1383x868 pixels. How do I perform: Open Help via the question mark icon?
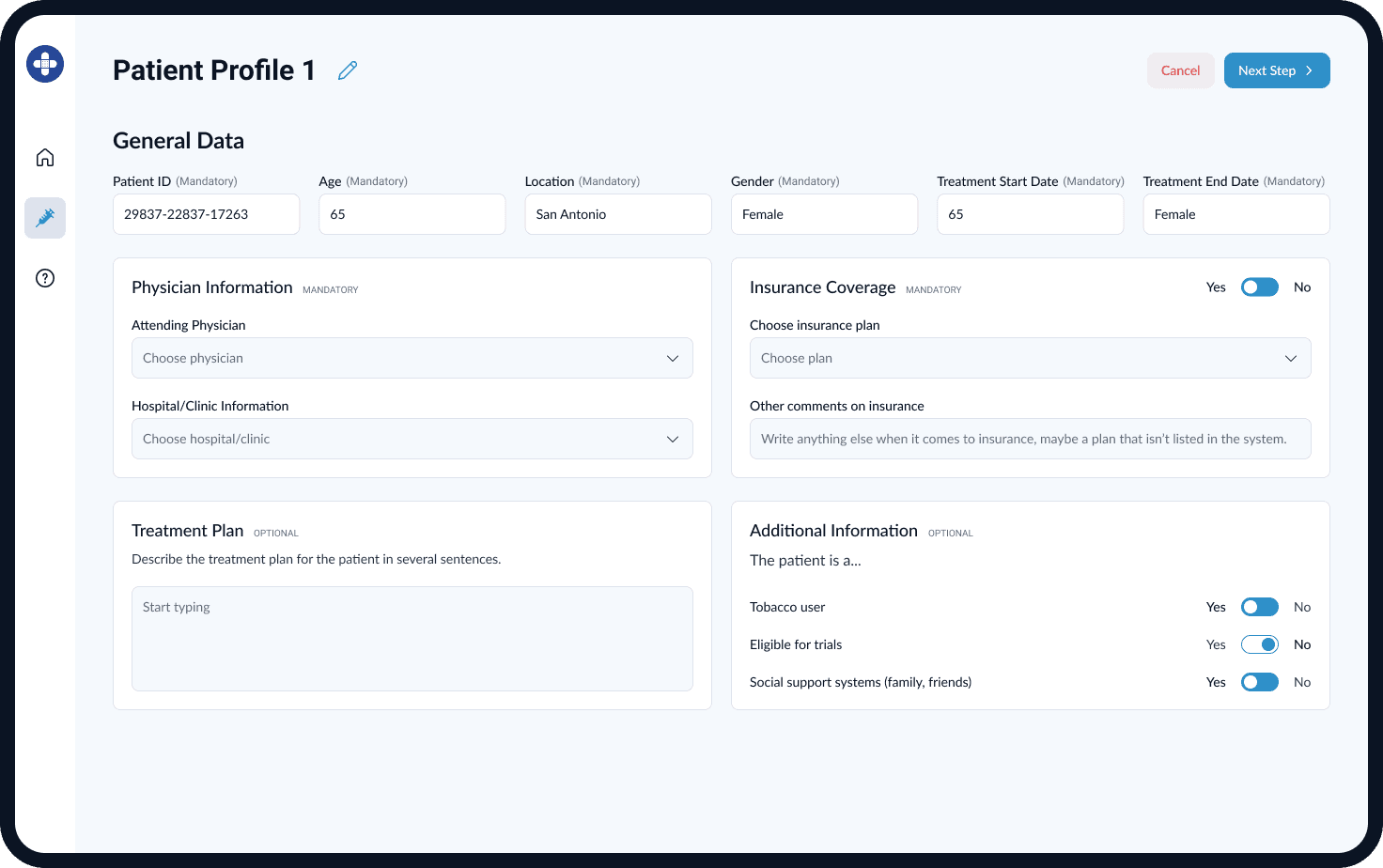coord(44,277)
